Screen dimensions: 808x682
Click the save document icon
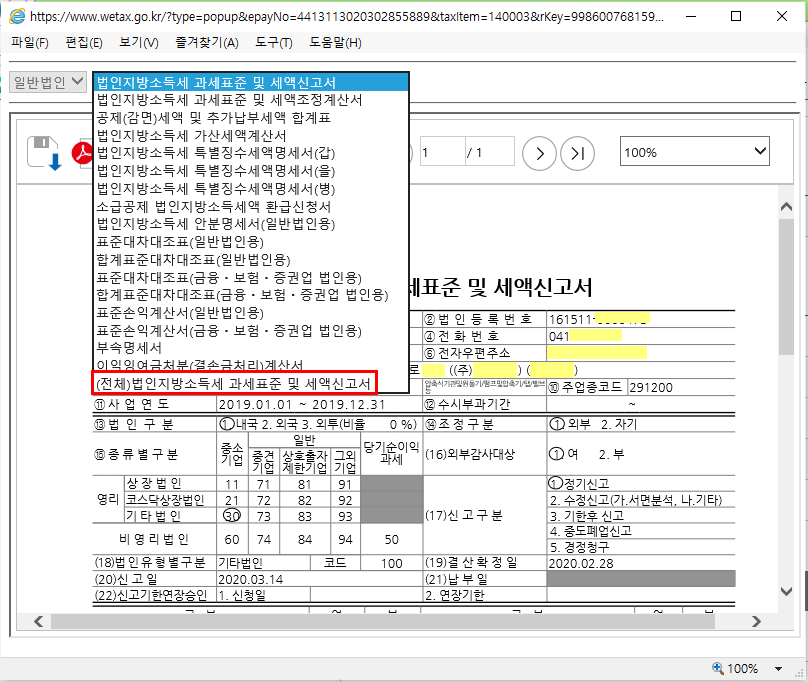(44, 153)
